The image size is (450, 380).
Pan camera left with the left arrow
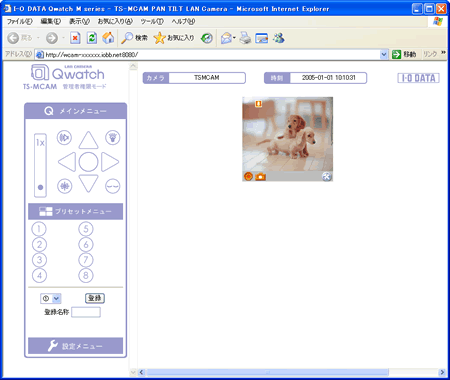[x=67, y=162]
